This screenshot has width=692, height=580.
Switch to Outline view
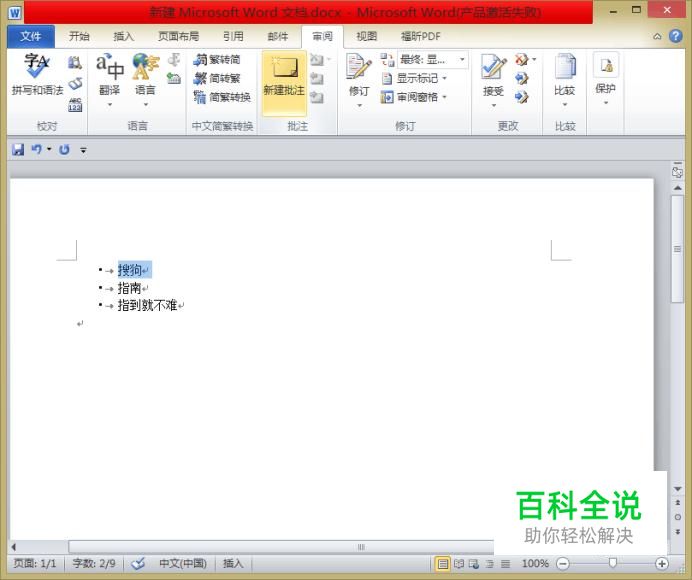490,564
